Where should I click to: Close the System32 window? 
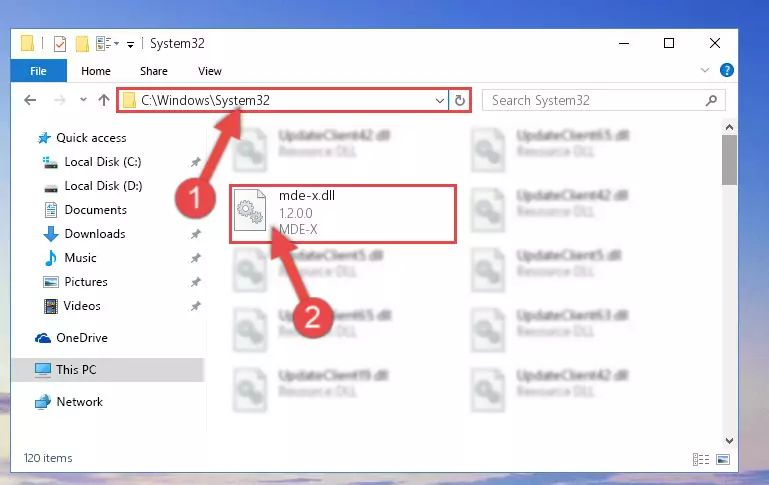[x=715, y=44]
